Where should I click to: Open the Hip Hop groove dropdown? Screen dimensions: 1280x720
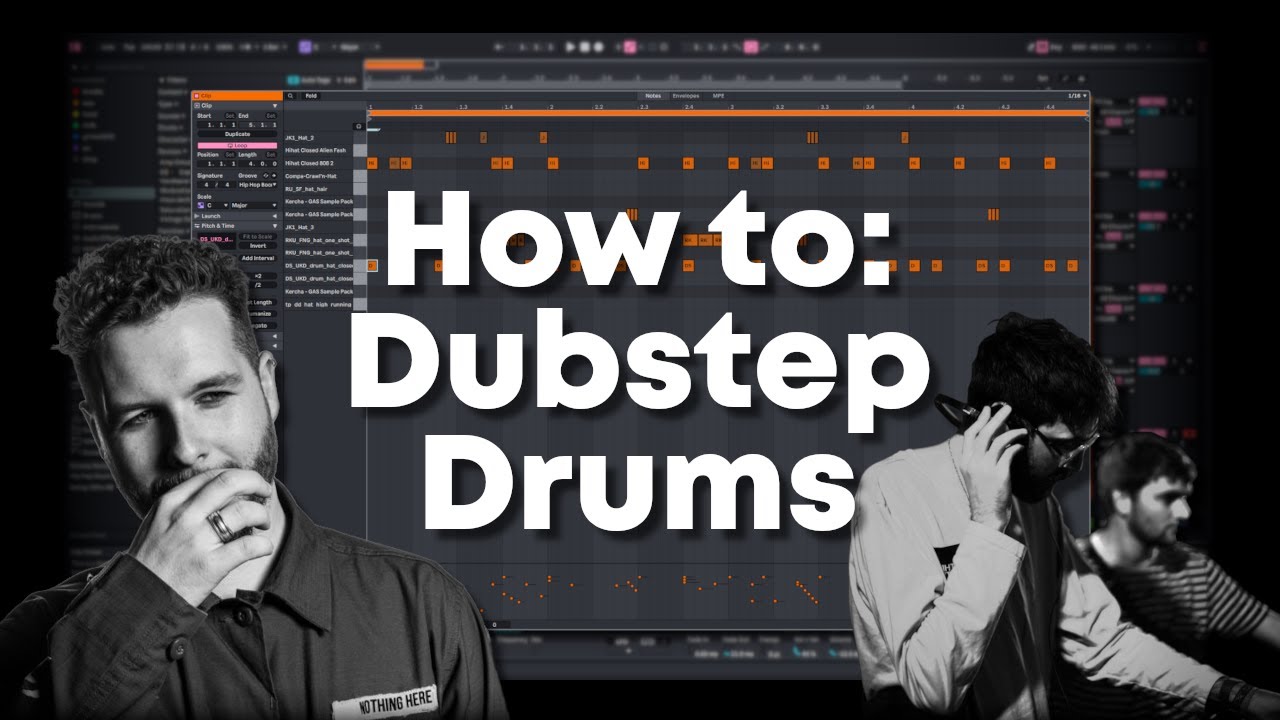click(256, 185)
